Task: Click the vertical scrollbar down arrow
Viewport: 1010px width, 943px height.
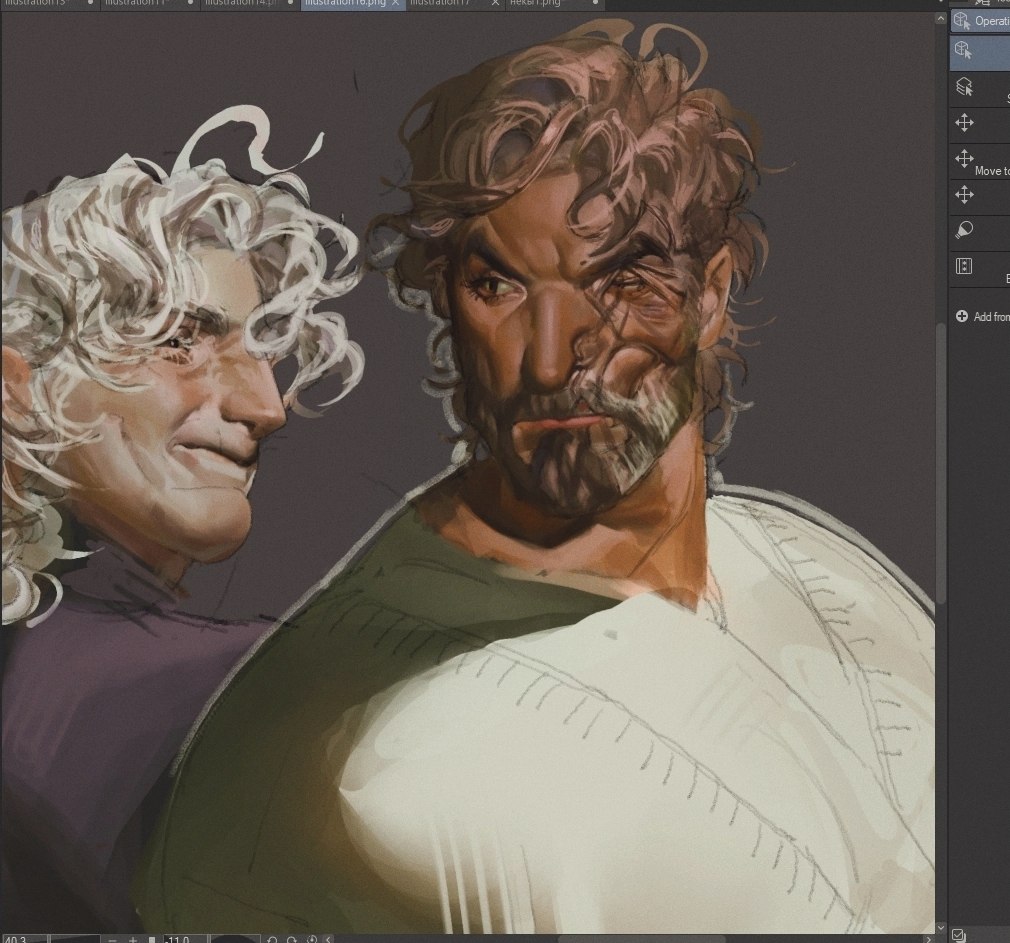Action: pyautogui.click(x=940, y=928)
